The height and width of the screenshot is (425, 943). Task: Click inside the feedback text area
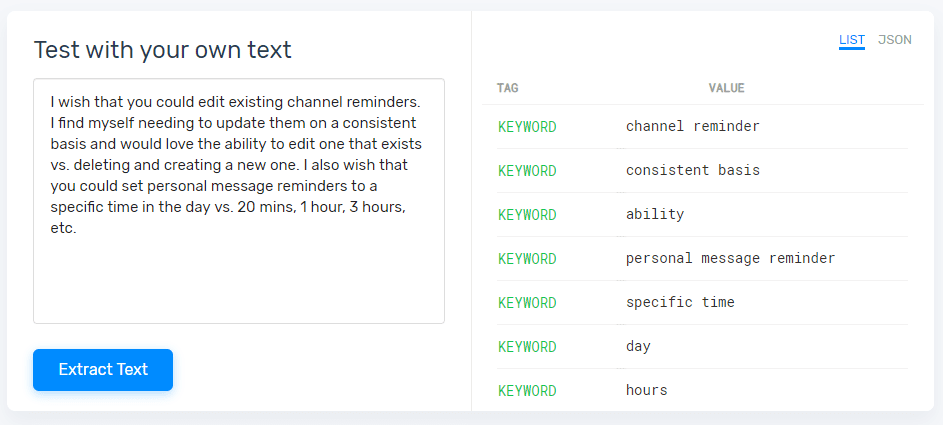[238, 270]
